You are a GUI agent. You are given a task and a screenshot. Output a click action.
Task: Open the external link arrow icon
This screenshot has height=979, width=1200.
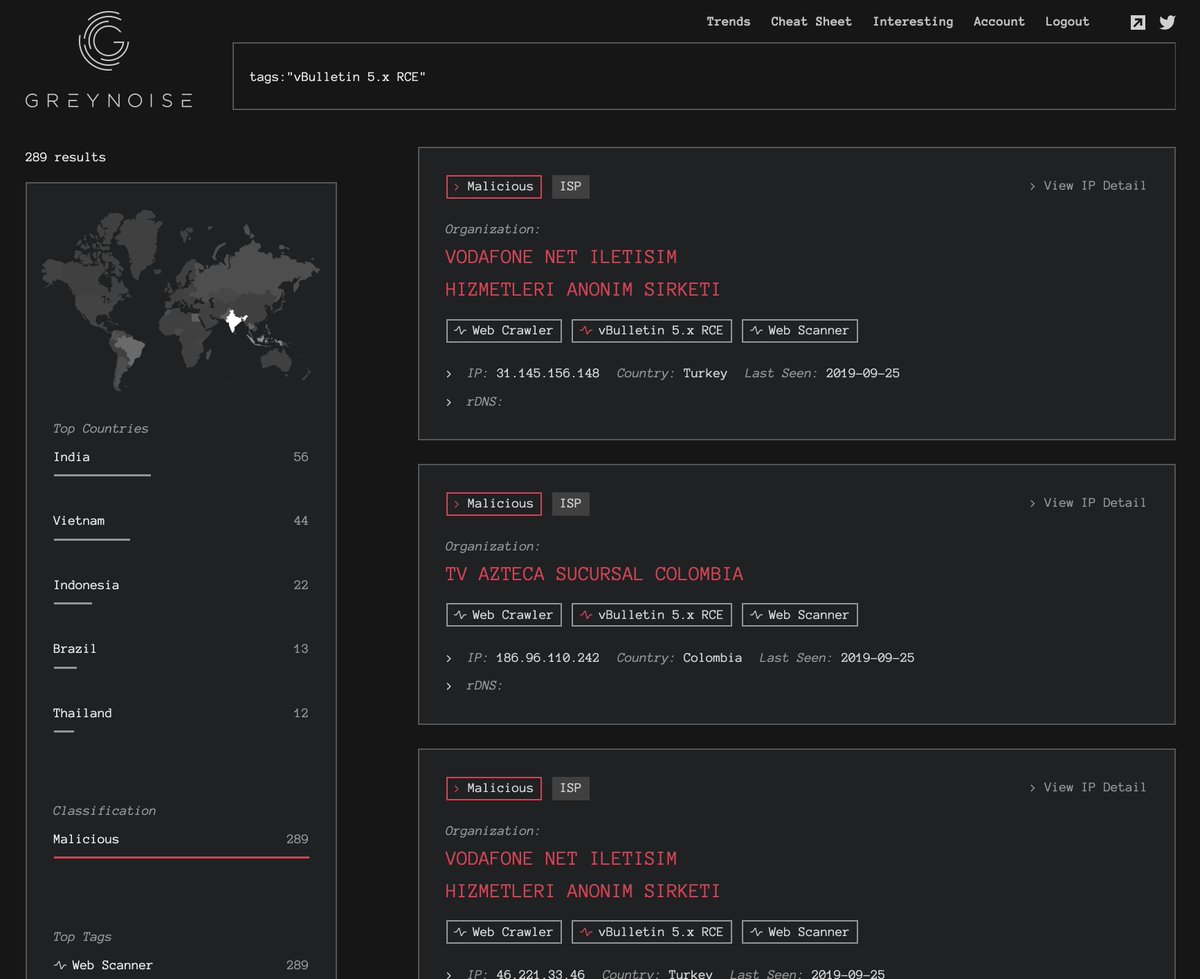1138,22
